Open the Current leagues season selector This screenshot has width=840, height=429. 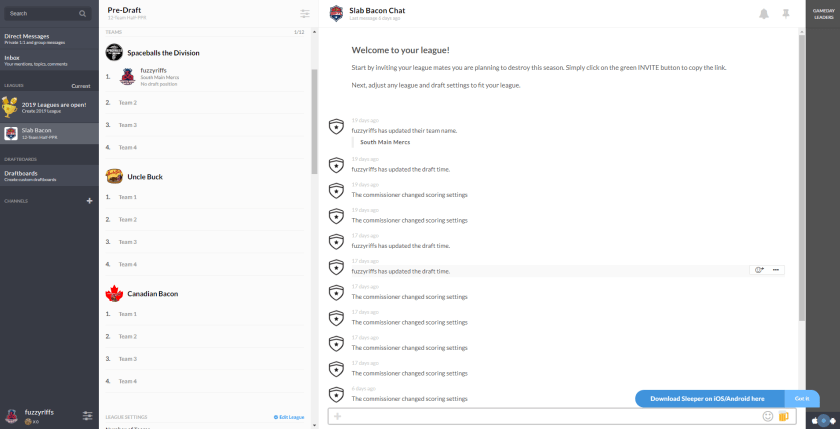point(81,86)
